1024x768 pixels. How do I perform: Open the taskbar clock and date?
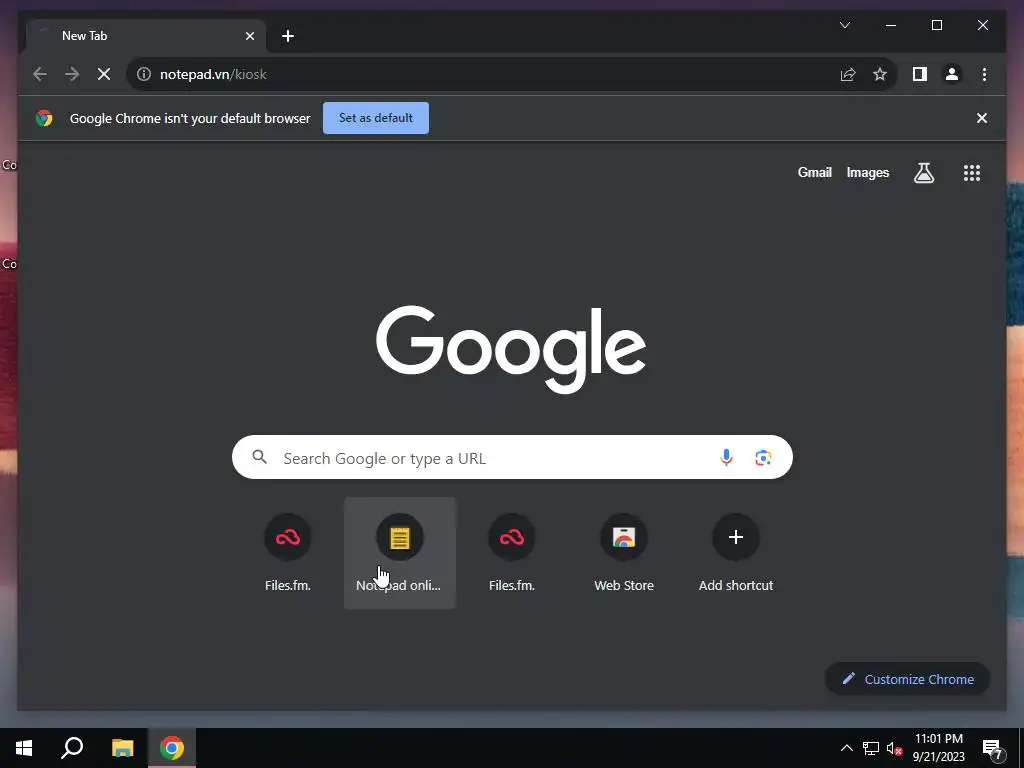pyautogui.click(x=938, y=748)
